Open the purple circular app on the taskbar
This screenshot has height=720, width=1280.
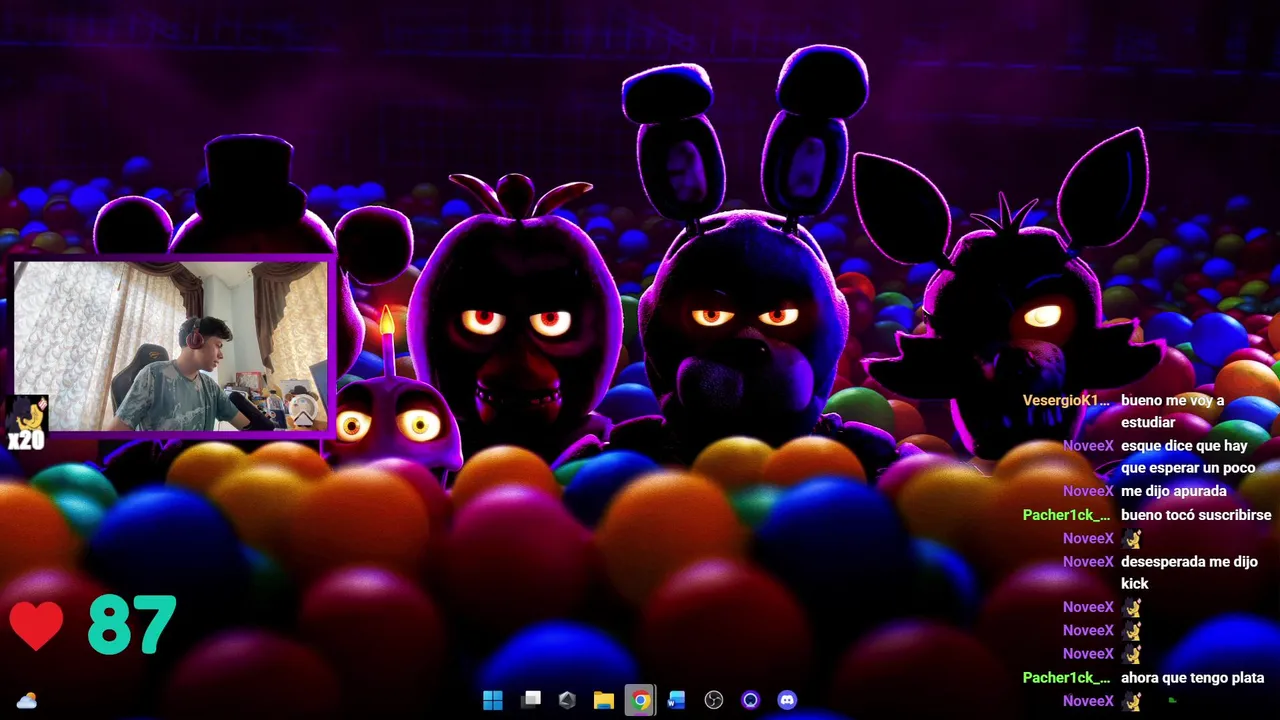[x=750, y=700]
